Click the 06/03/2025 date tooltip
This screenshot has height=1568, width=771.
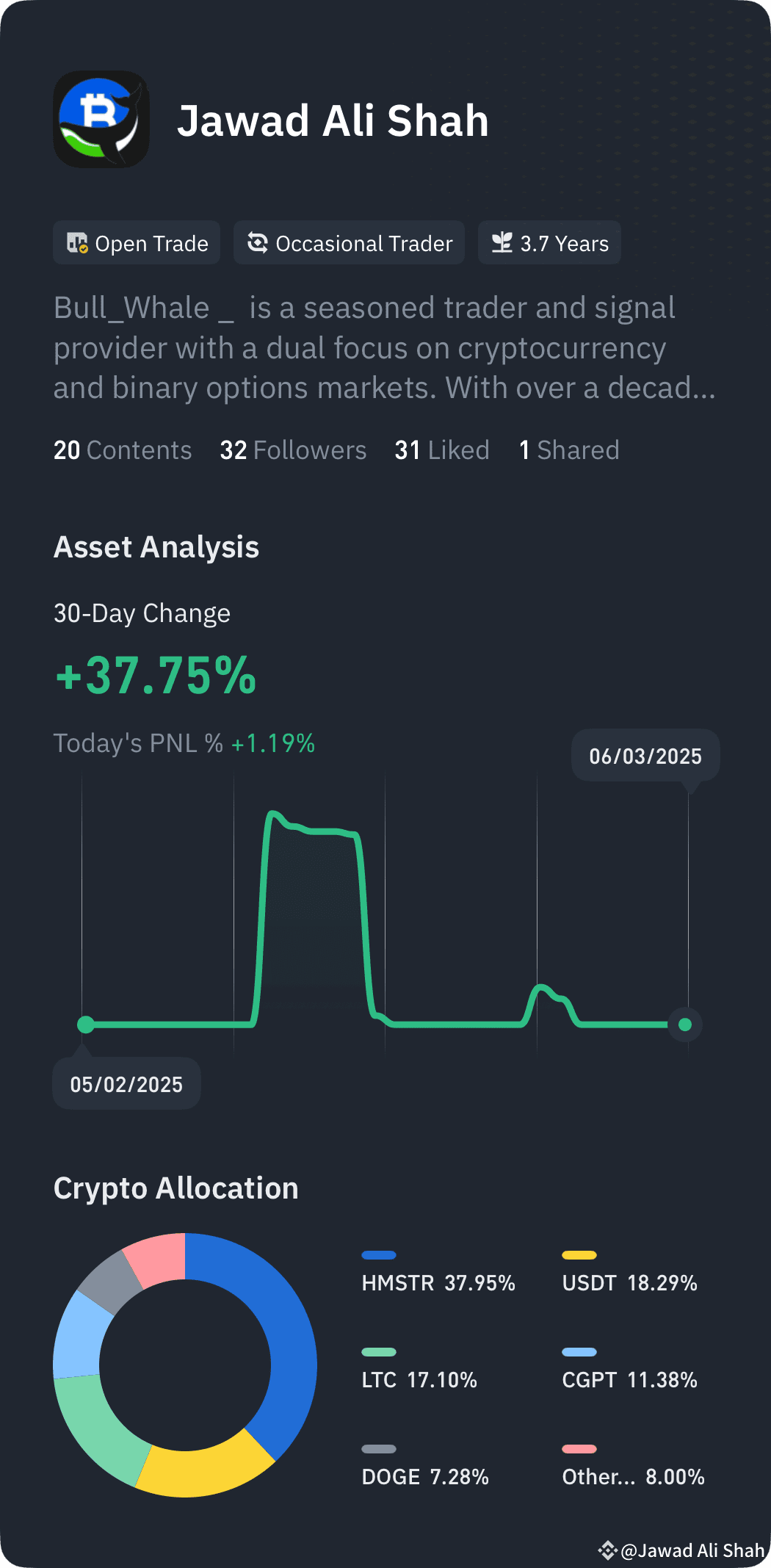click(x=645, y=756)
